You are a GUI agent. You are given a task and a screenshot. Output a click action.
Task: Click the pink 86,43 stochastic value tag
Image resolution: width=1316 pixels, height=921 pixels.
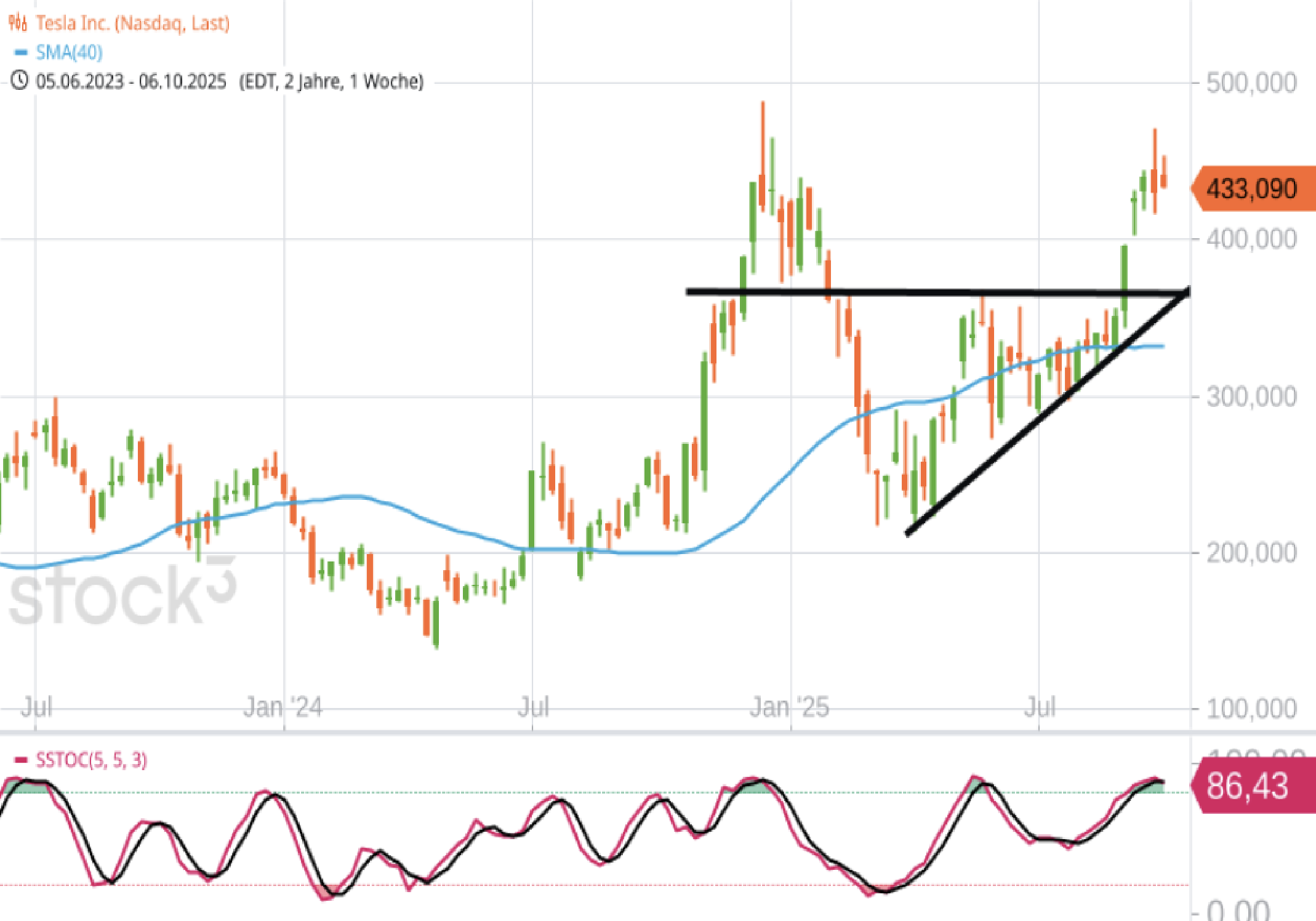pos(1250,786)
